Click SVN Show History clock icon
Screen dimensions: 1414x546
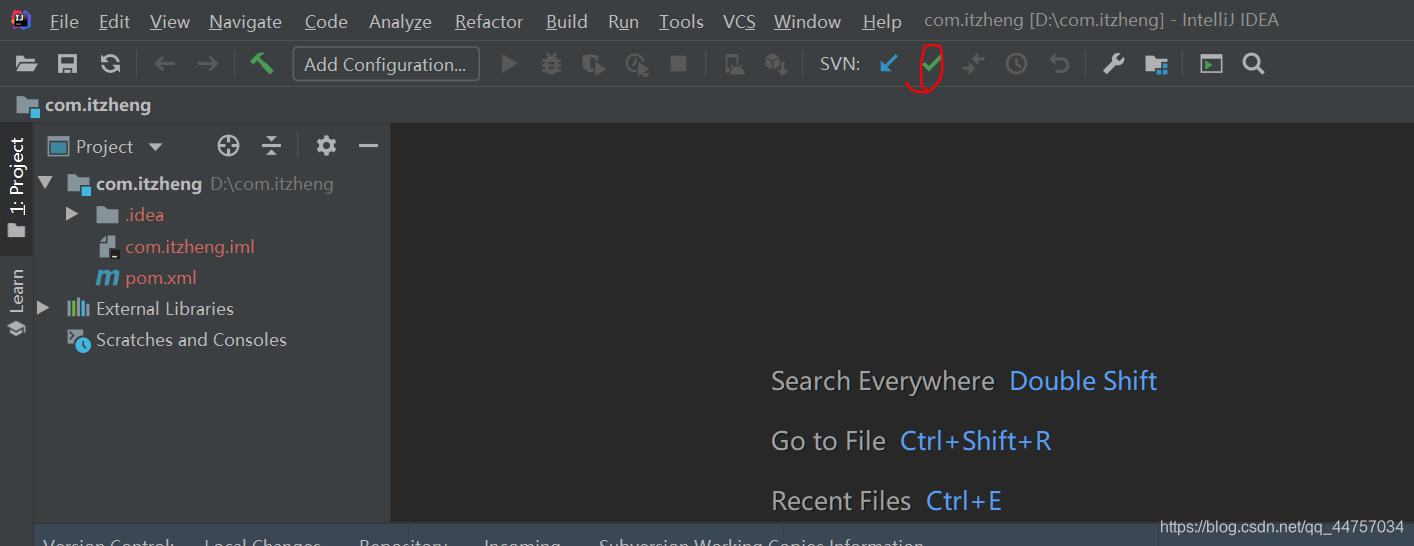[x=1016, y=64]
